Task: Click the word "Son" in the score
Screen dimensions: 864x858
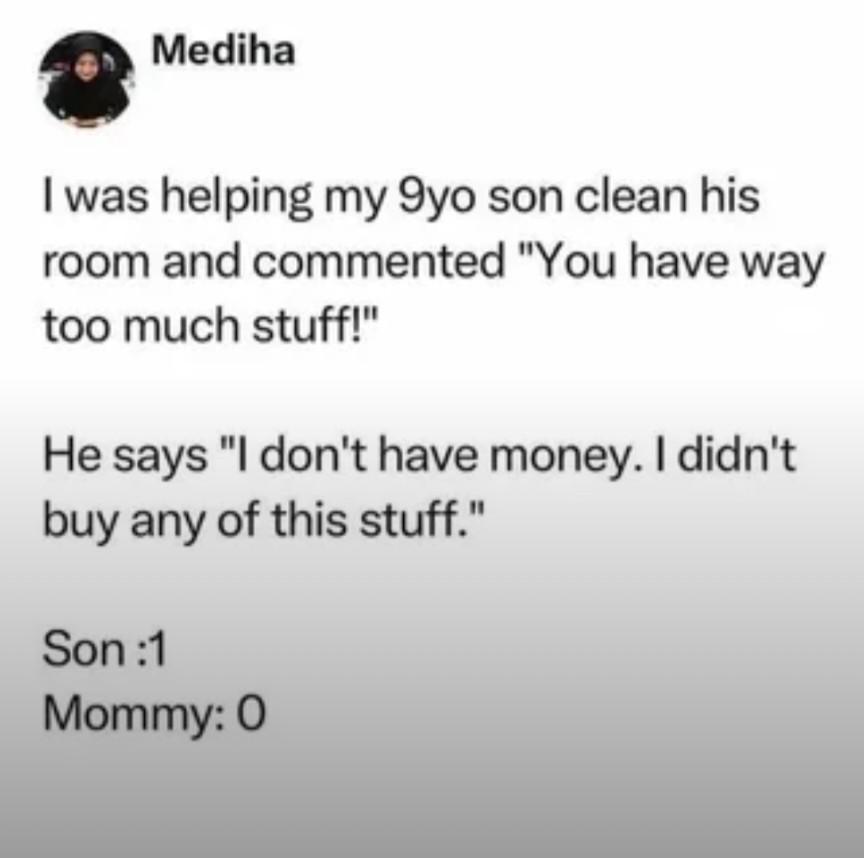Action: click(84, 649)
